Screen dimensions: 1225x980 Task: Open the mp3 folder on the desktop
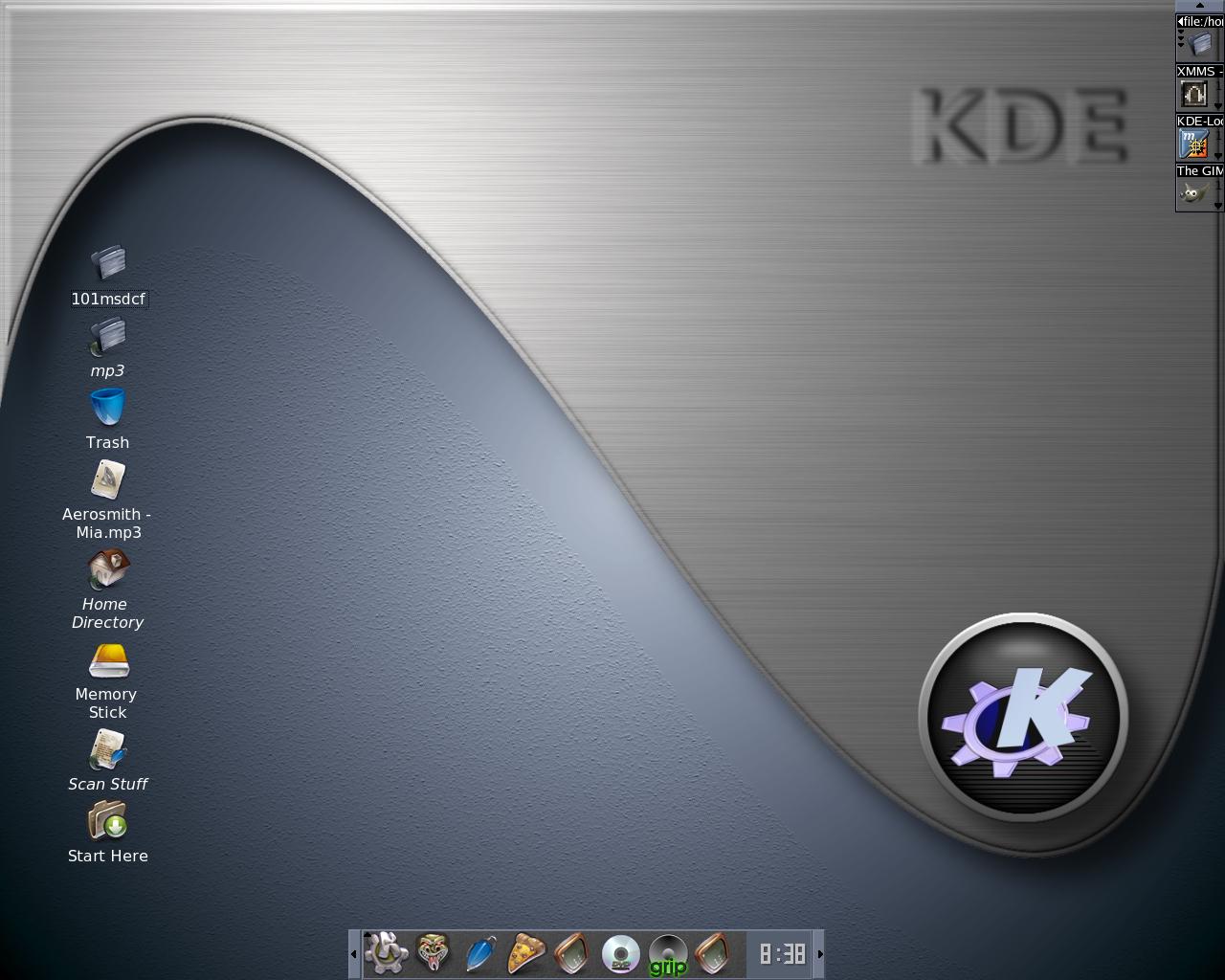pos(107,337)
